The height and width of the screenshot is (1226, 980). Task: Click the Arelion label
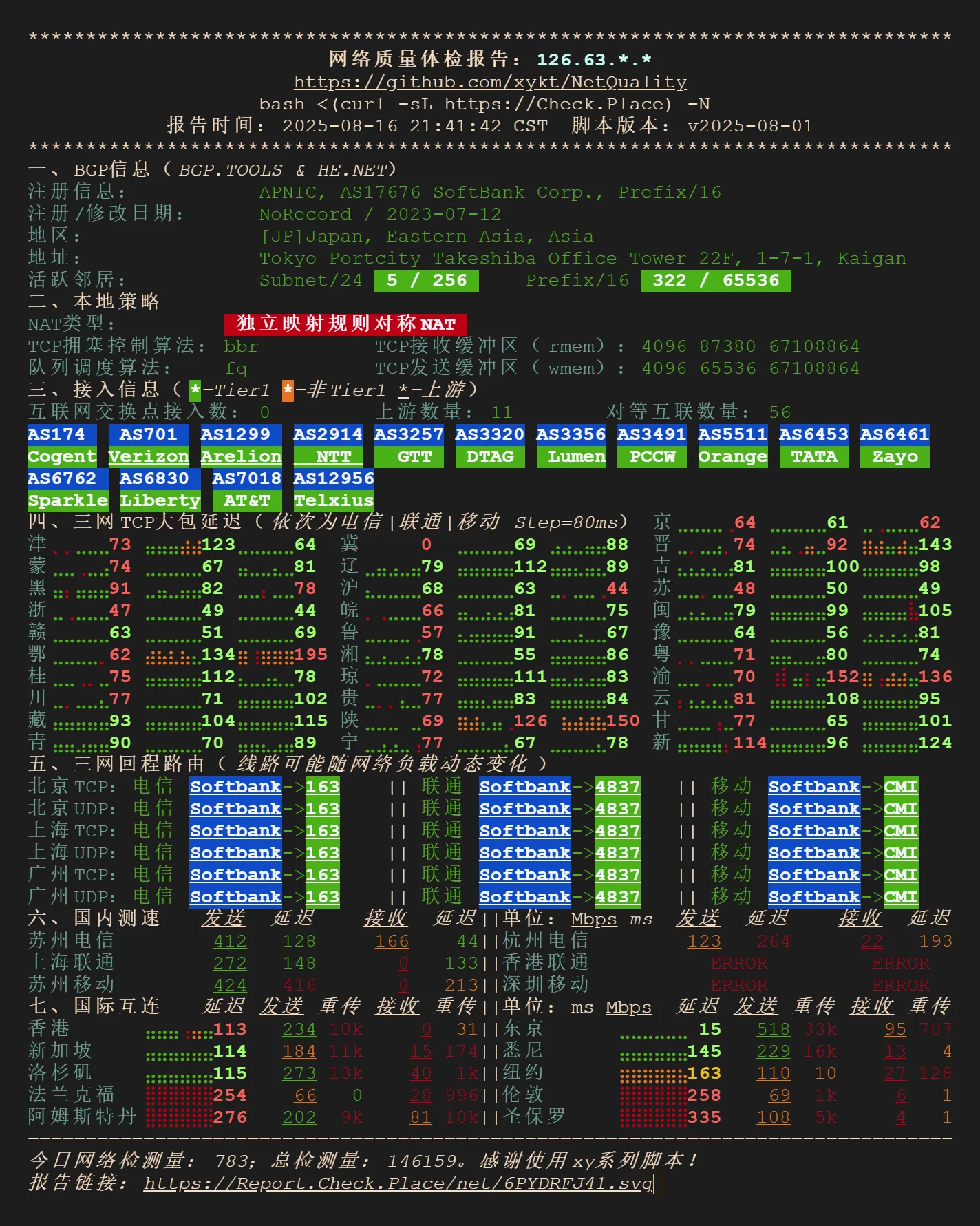(x=242, y=456)
